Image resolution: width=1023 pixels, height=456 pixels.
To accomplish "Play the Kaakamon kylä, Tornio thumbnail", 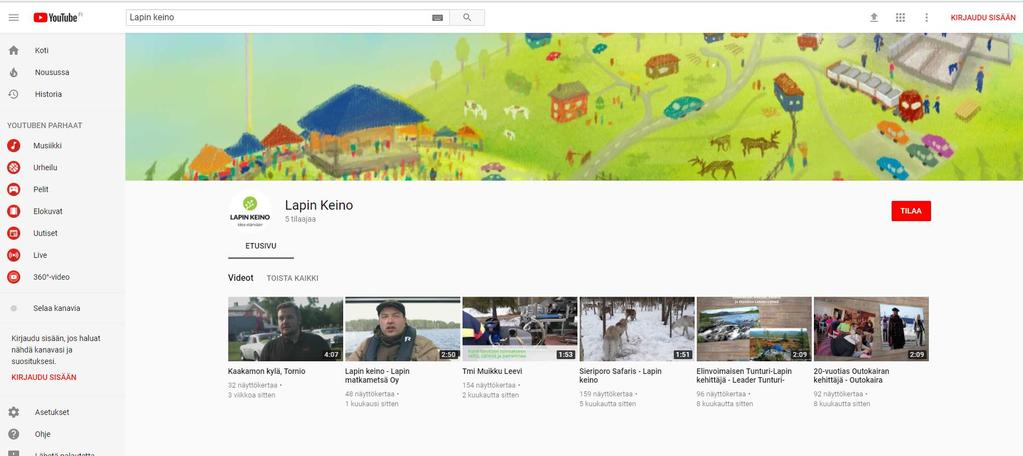I will click(x=285, y=329).
